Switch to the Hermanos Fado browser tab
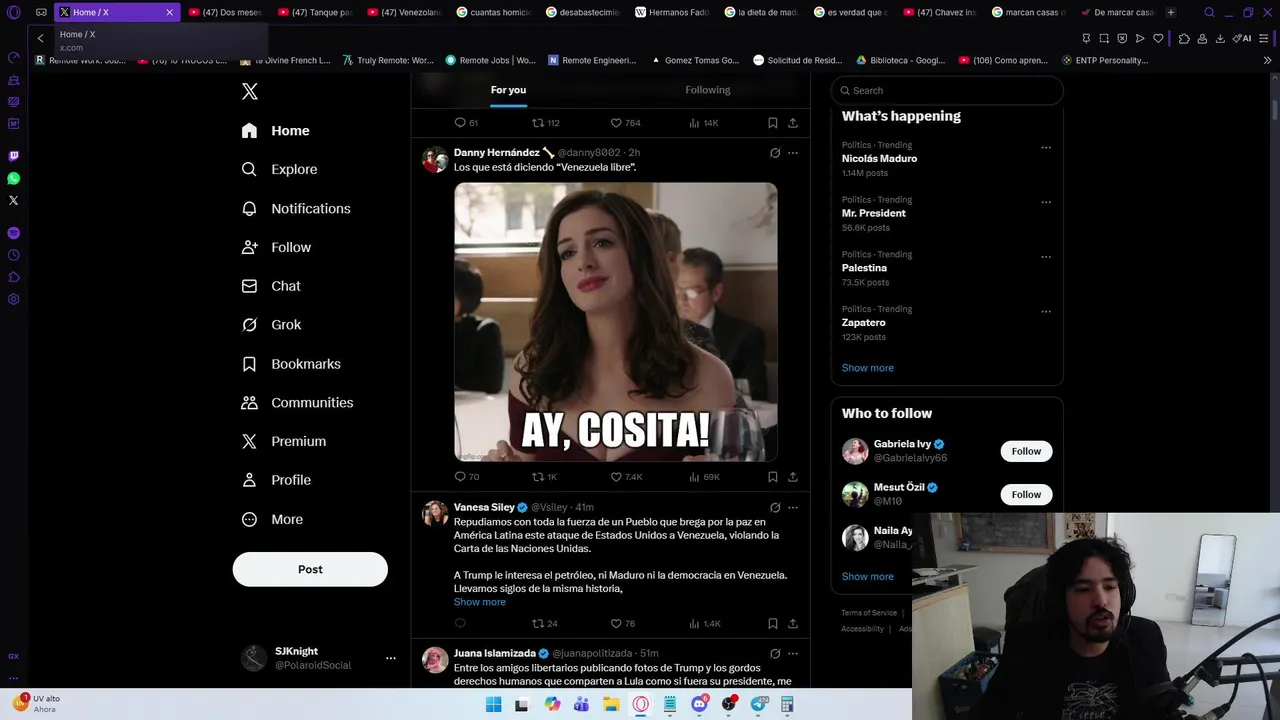This screenshot has height=720, width=1280. click(670, 12)
